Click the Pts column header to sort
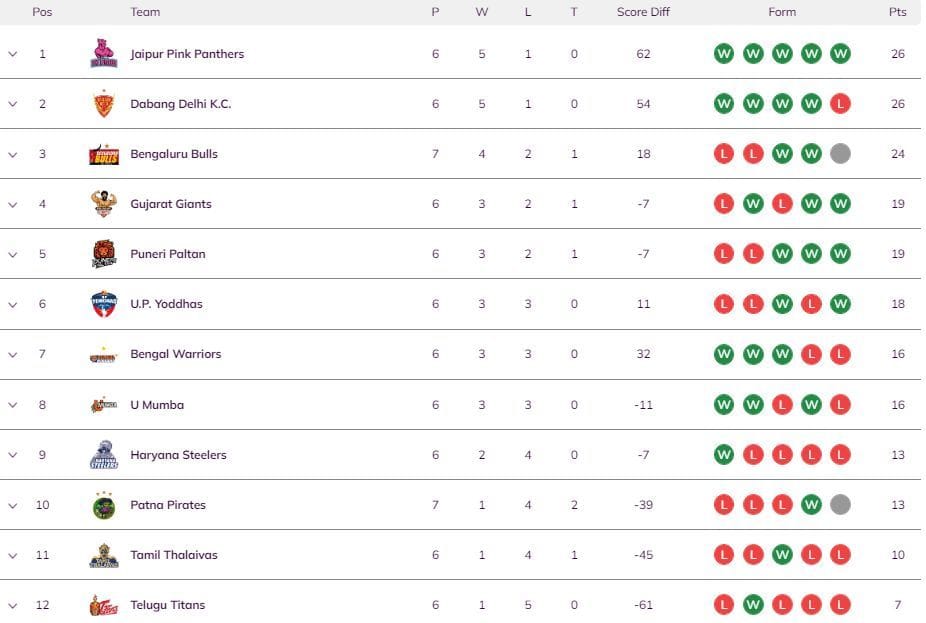The height and width of the screenshot is (623, 926). [x=897, y=12]
